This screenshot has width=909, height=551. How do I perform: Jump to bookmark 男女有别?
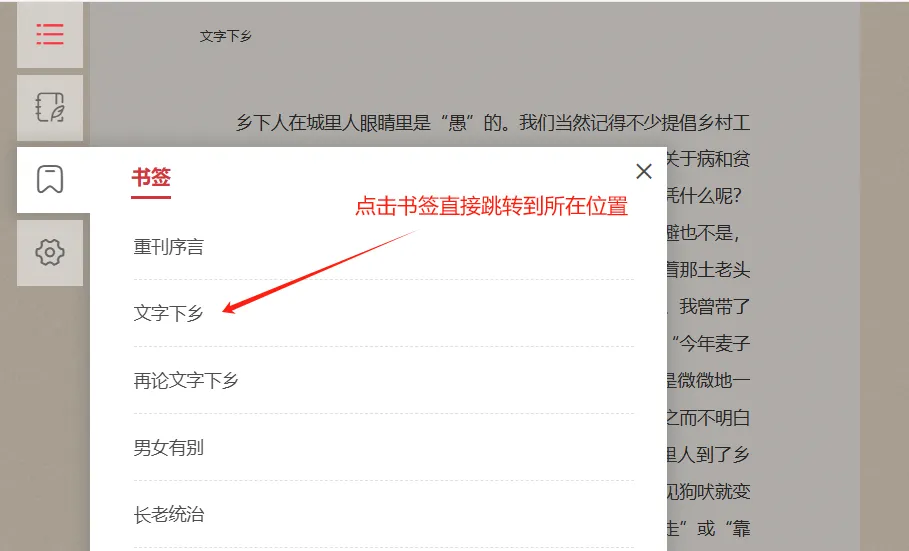coord(169,448)
